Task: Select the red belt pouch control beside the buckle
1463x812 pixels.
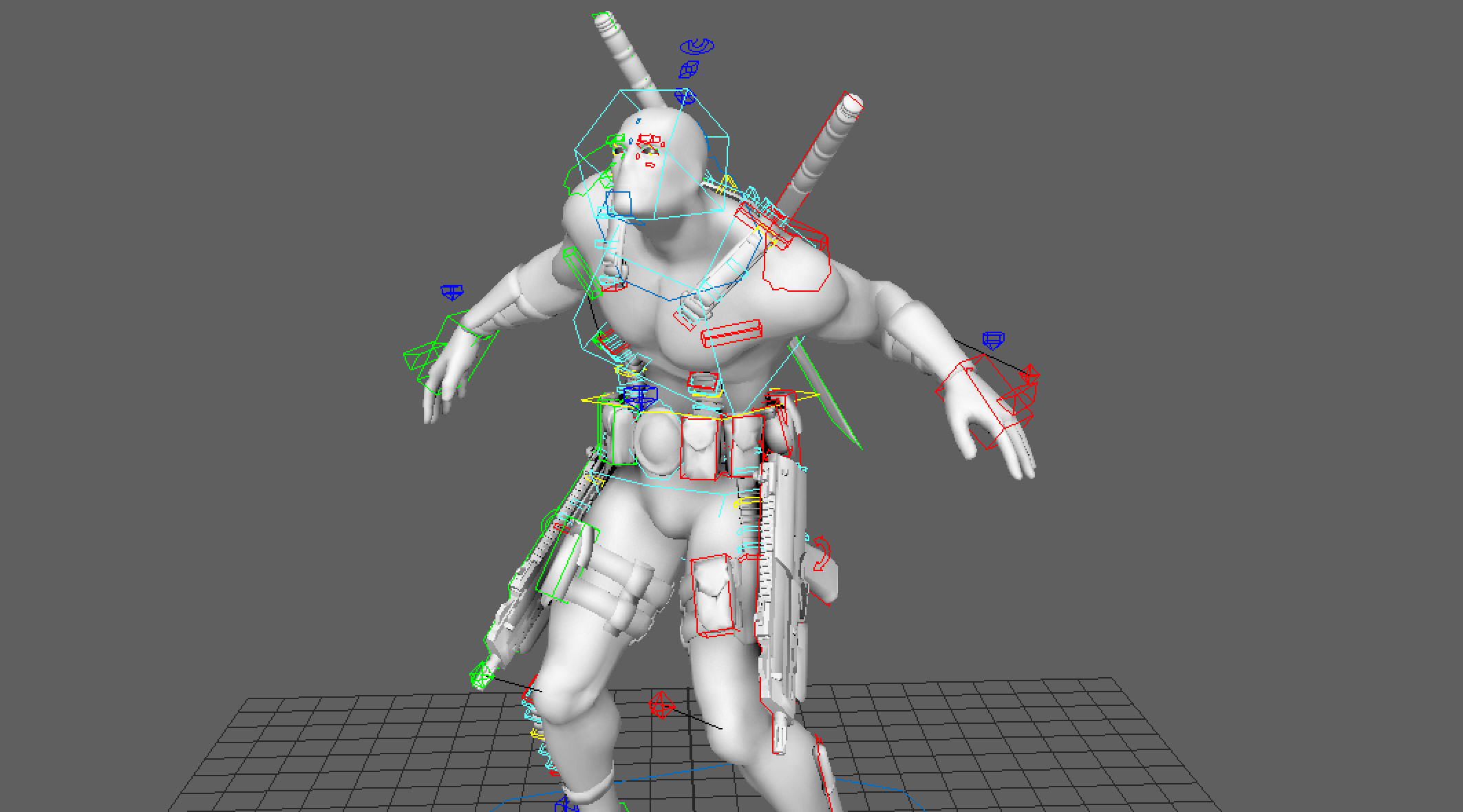Action: (699, 447)
